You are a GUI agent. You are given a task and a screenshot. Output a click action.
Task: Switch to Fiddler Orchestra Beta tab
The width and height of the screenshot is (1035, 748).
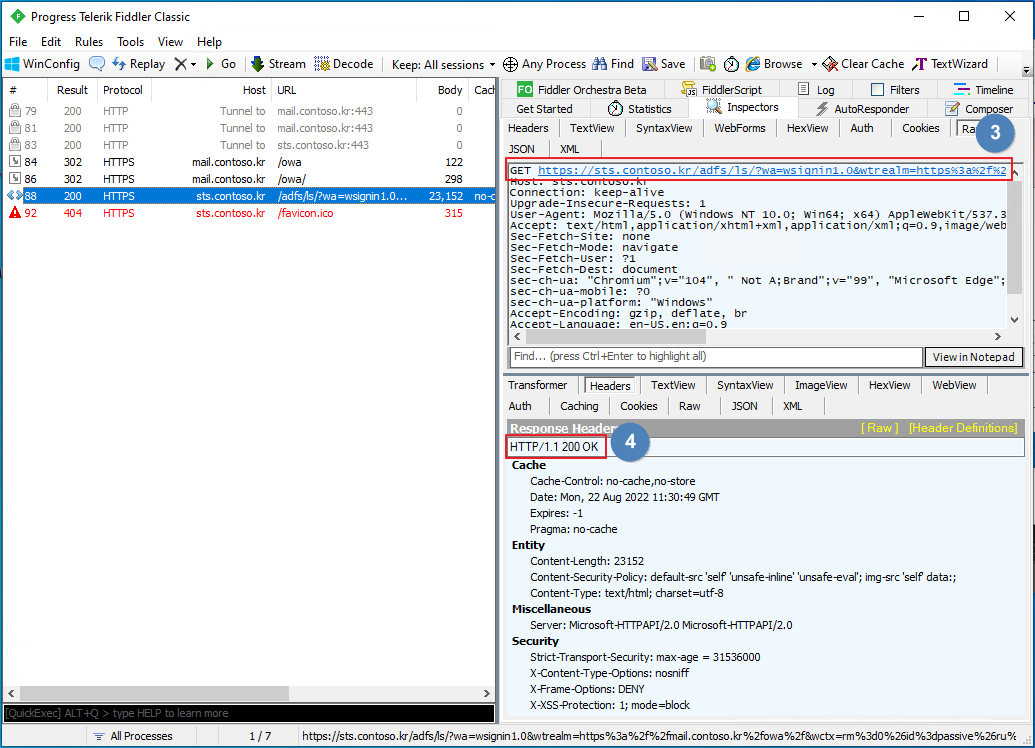[582, 90]
